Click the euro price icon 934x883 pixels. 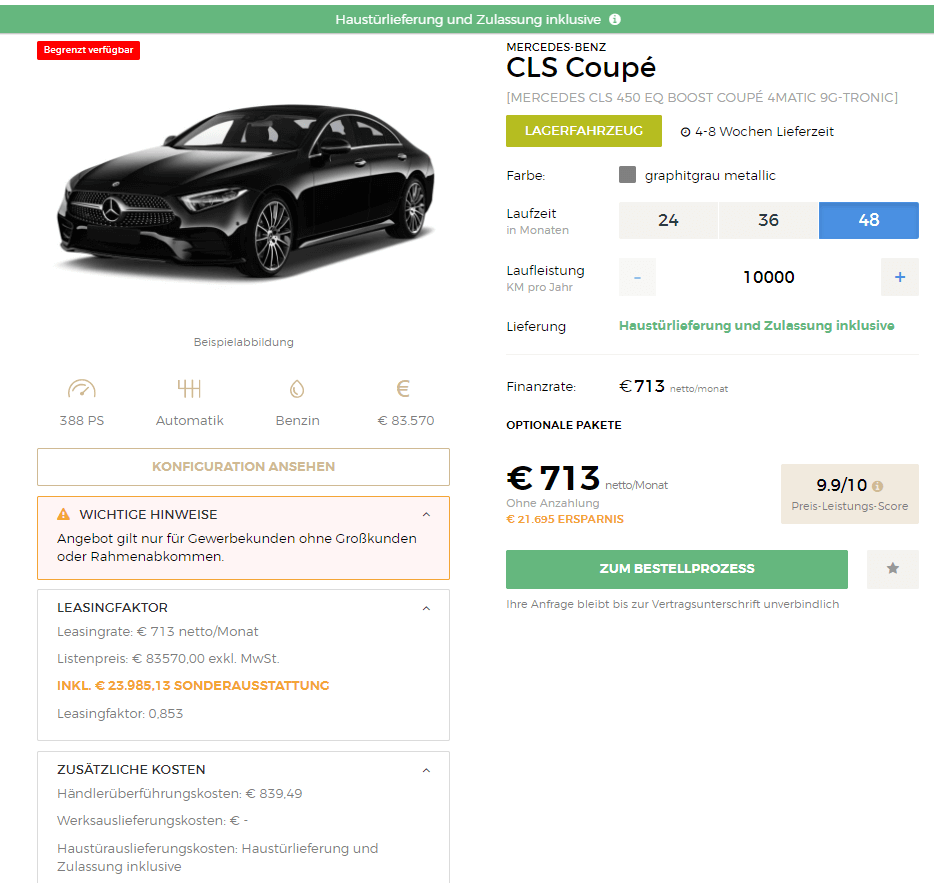403,389
